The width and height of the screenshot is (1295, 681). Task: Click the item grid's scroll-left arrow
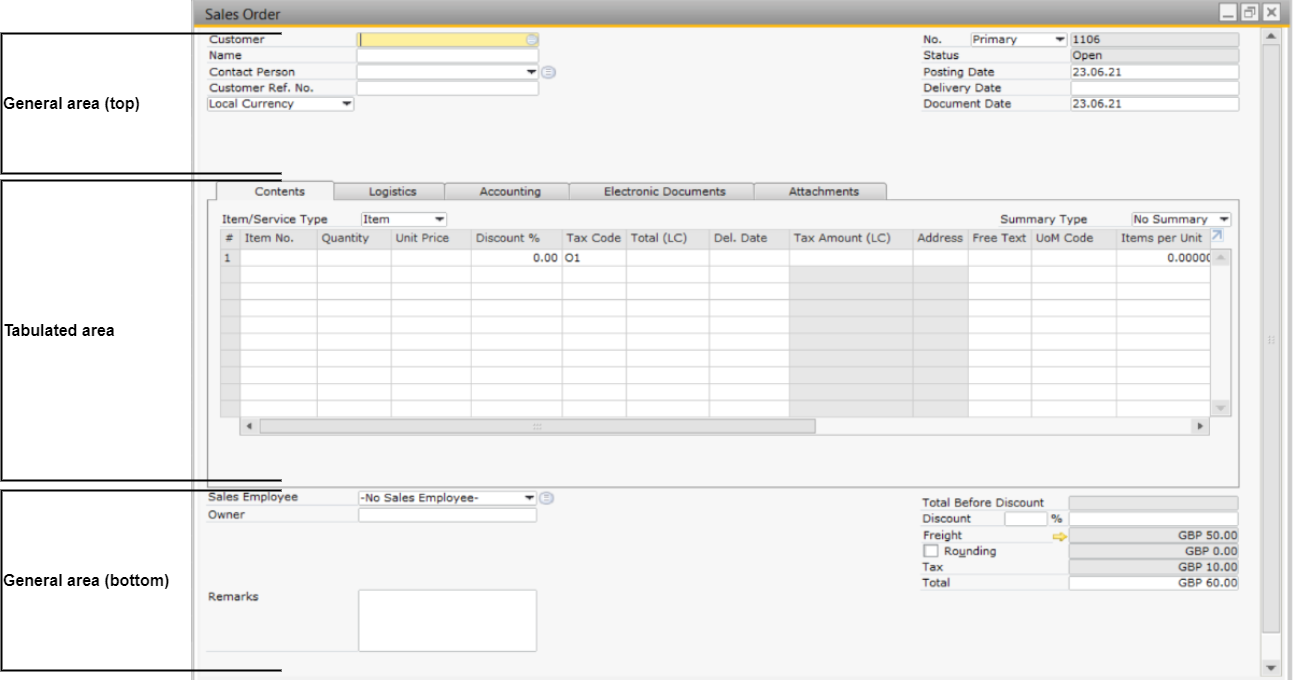(x=249, y=427)
